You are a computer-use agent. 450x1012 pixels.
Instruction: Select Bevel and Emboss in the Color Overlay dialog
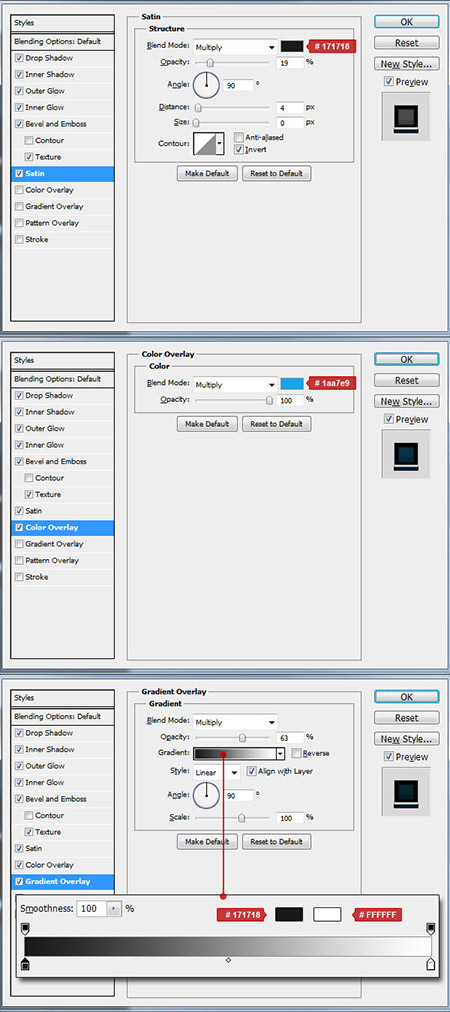pyautogui.click(x=63, y=461)
